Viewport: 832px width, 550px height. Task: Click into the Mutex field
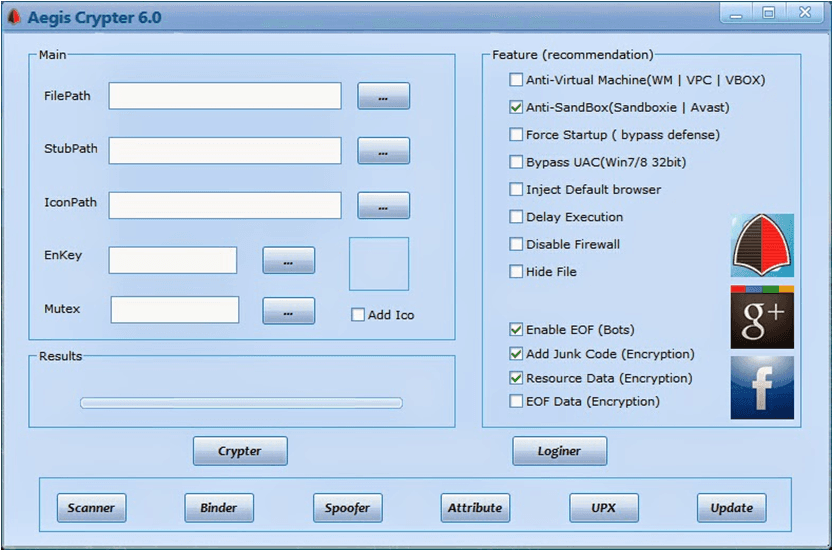pos(175,310)
